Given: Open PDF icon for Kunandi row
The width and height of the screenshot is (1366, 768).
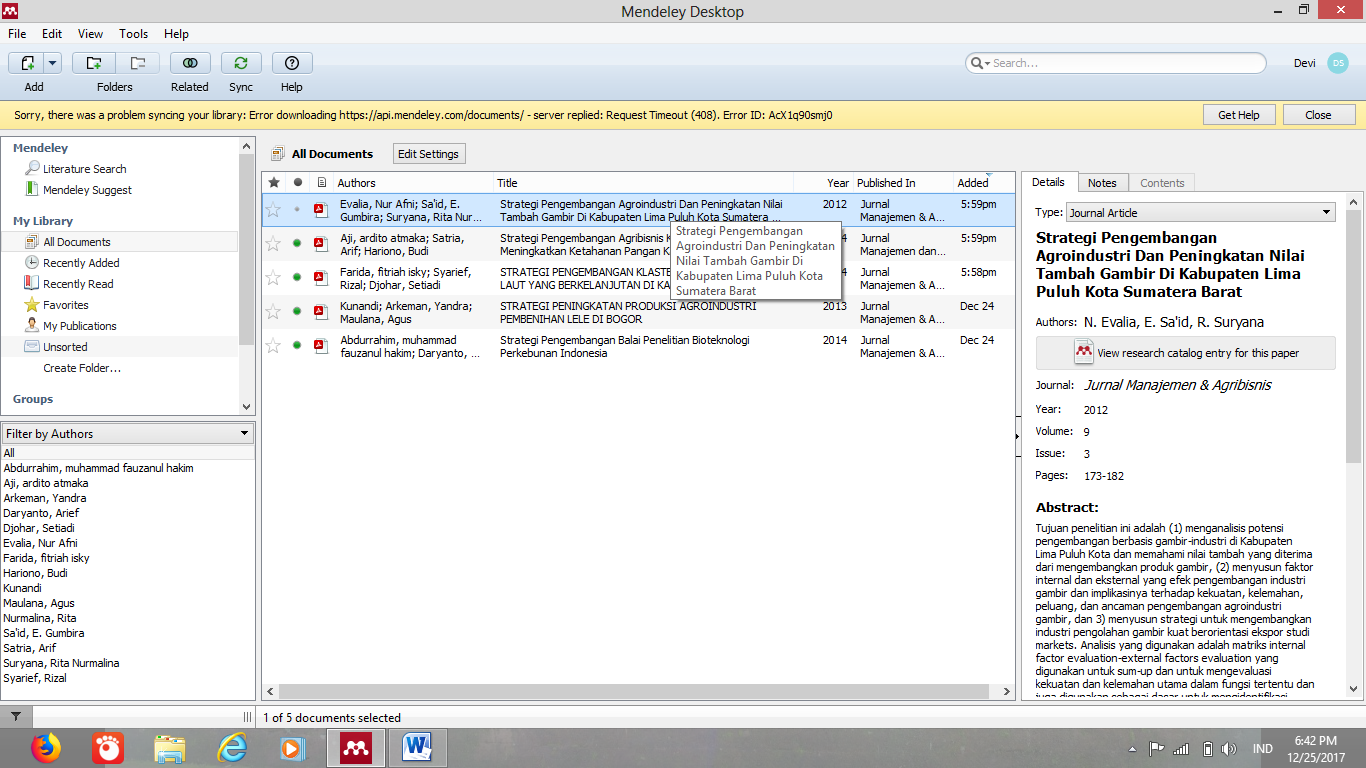Looking at the screenshot, I should [321, 312].
